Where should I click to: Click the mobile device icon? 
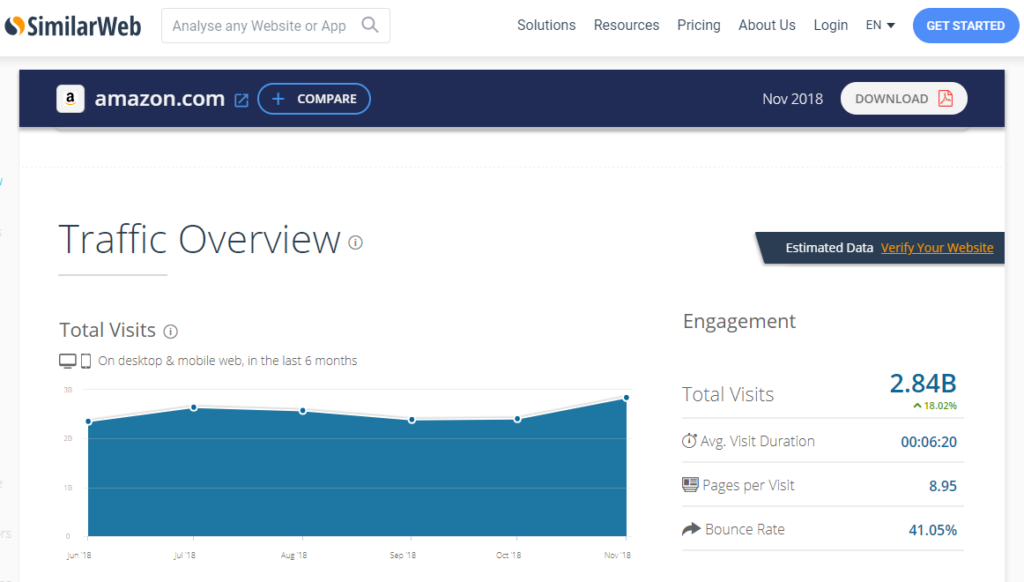click(x=86, y=361)
